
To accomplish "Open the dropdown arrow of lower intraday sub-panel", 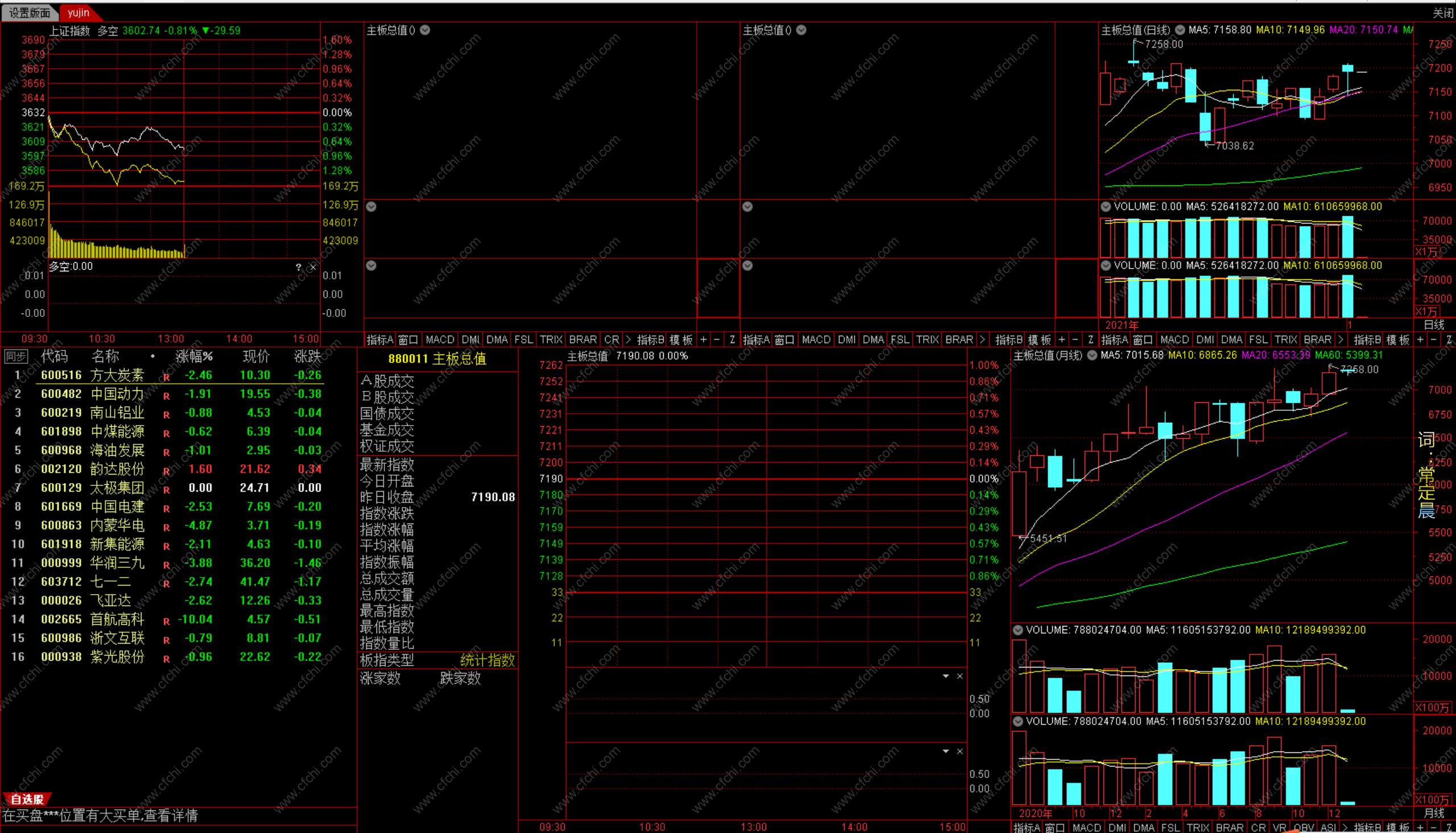I will click(x=946, y=751).
